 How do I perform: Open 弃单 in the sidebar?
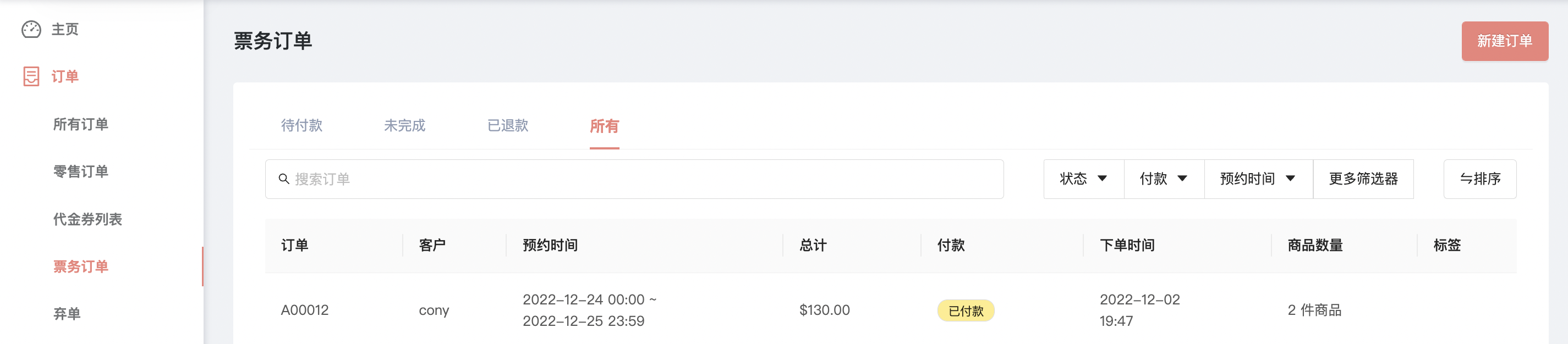pos(67,314)
